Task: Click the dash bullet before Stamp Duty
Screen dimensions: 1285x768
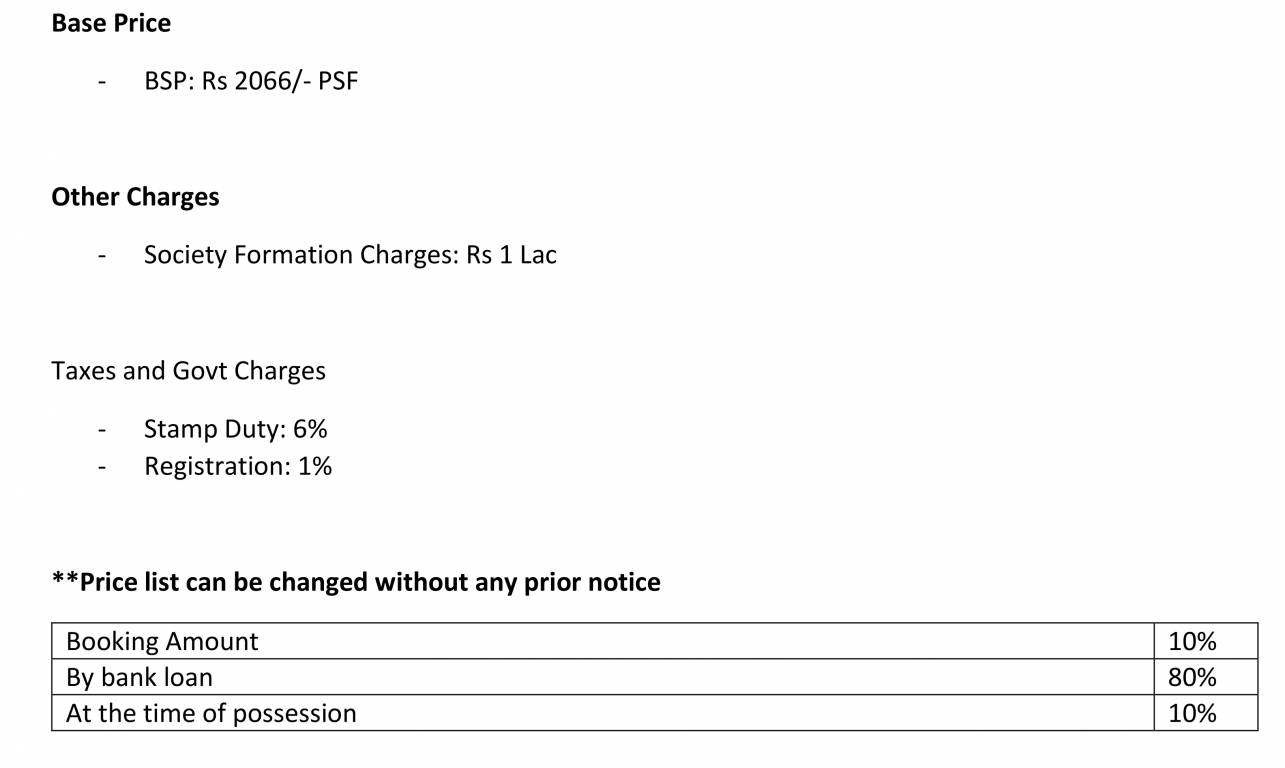Action: point(102,431)
